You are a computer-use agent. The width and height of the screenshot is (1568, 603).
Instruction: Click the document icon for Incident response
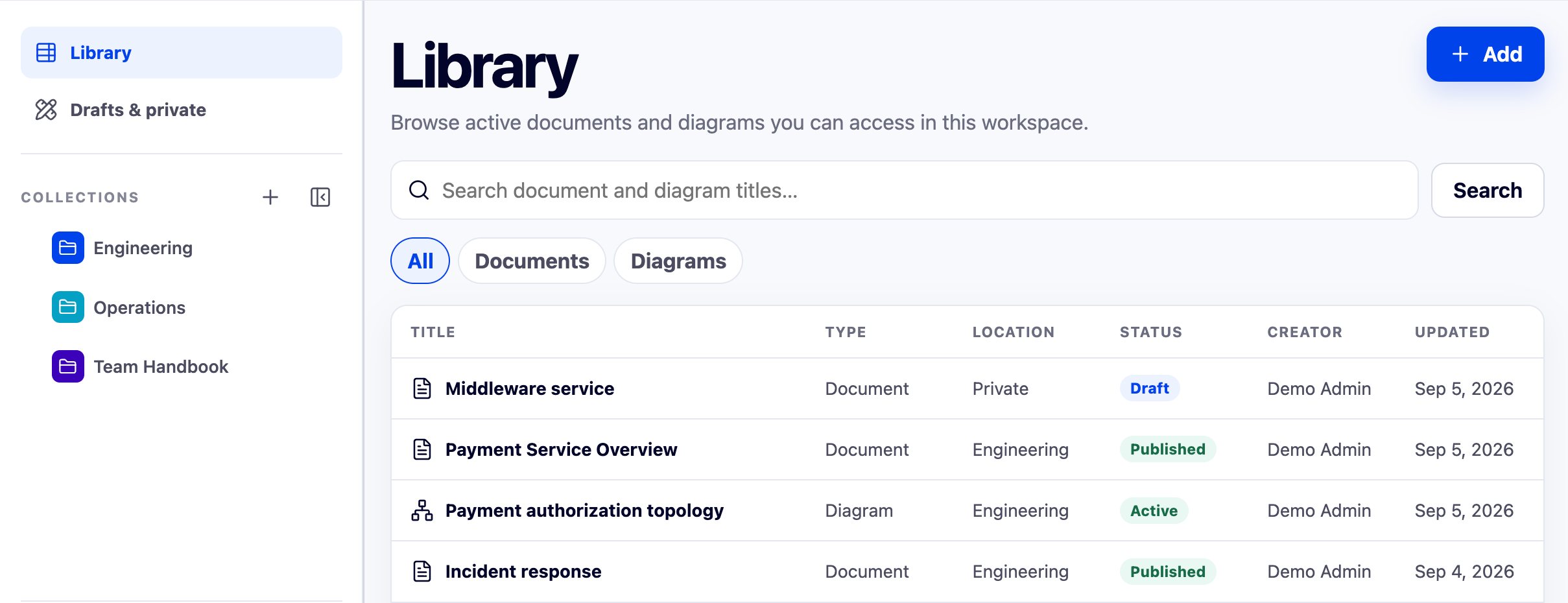422,571
